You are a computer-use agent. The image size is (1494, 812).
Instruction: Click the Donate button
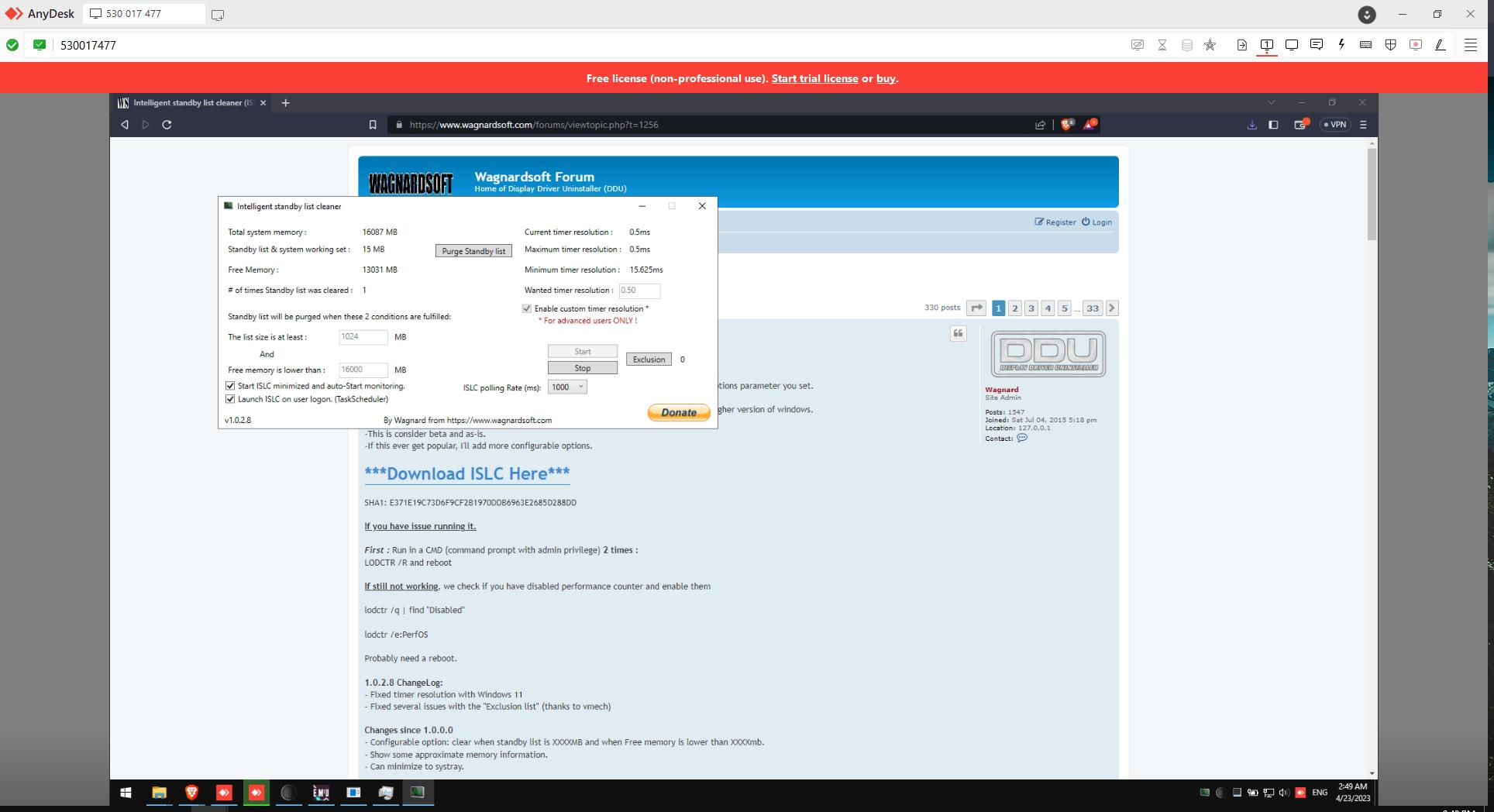(x=679, y=412)
